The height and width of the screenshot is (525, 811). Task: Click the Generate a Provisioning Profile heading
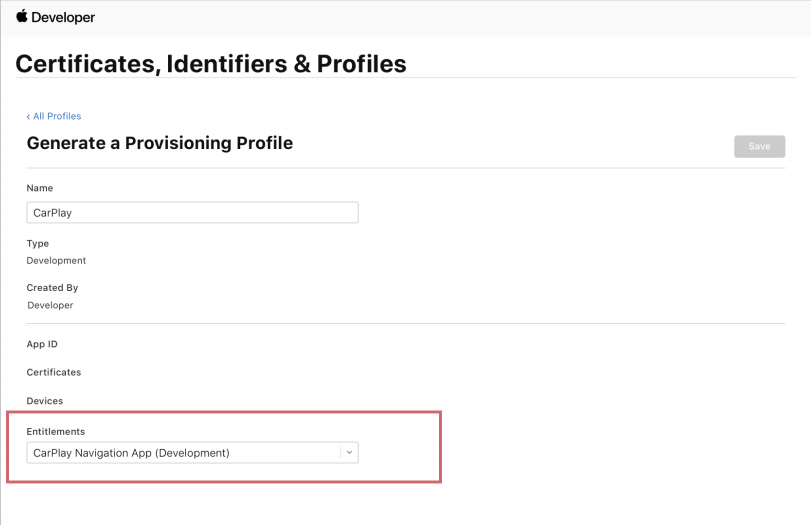[x=160, y=143]
